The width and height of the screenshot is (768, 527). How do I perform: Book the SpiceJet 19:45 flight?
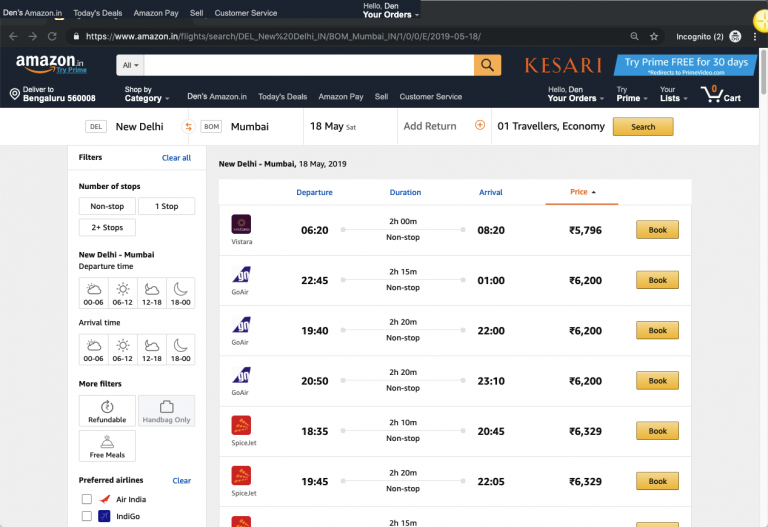click(657, 481)
